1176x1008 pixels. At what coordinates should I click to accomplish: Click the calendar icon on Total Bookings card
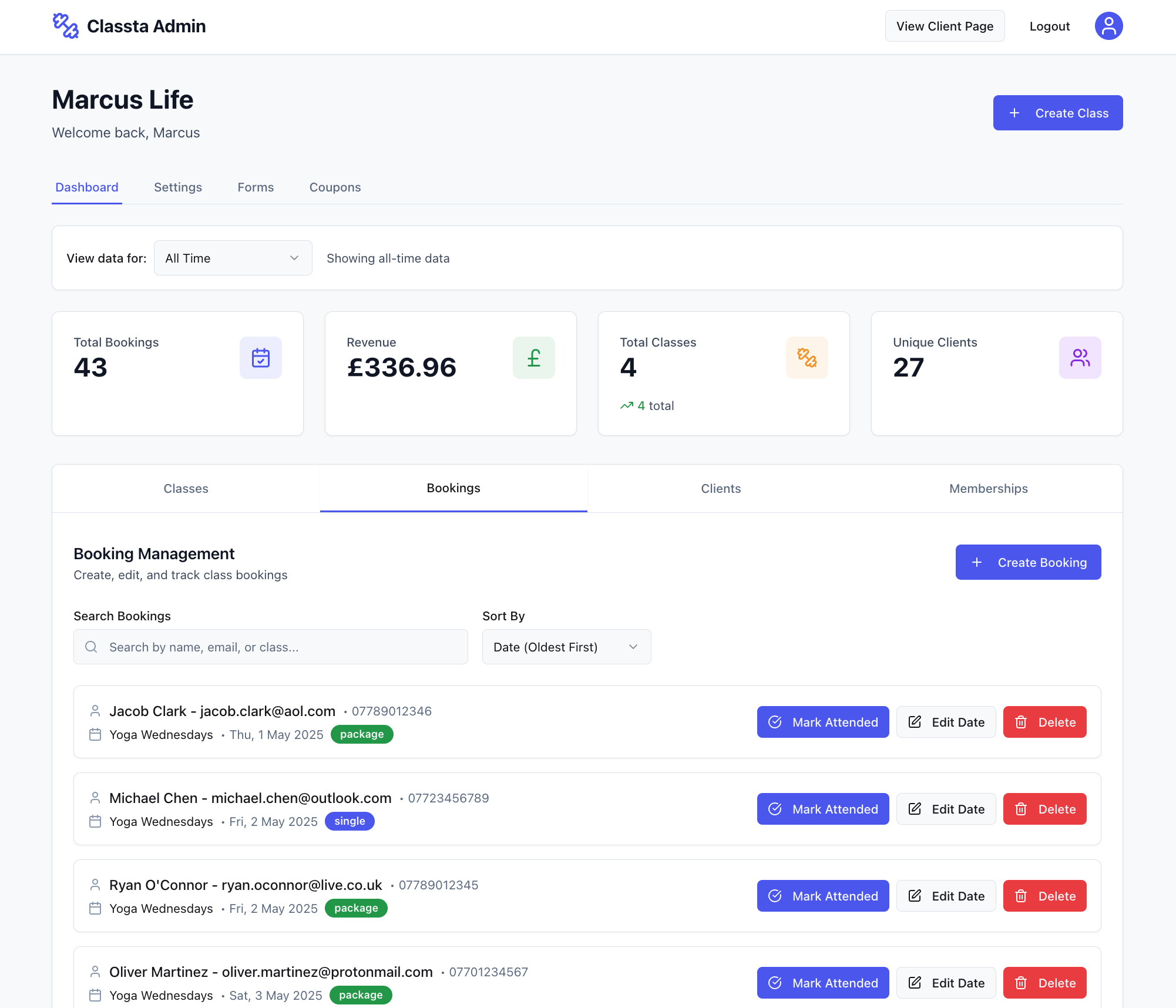pyautogui.click(x=260, y=357)
